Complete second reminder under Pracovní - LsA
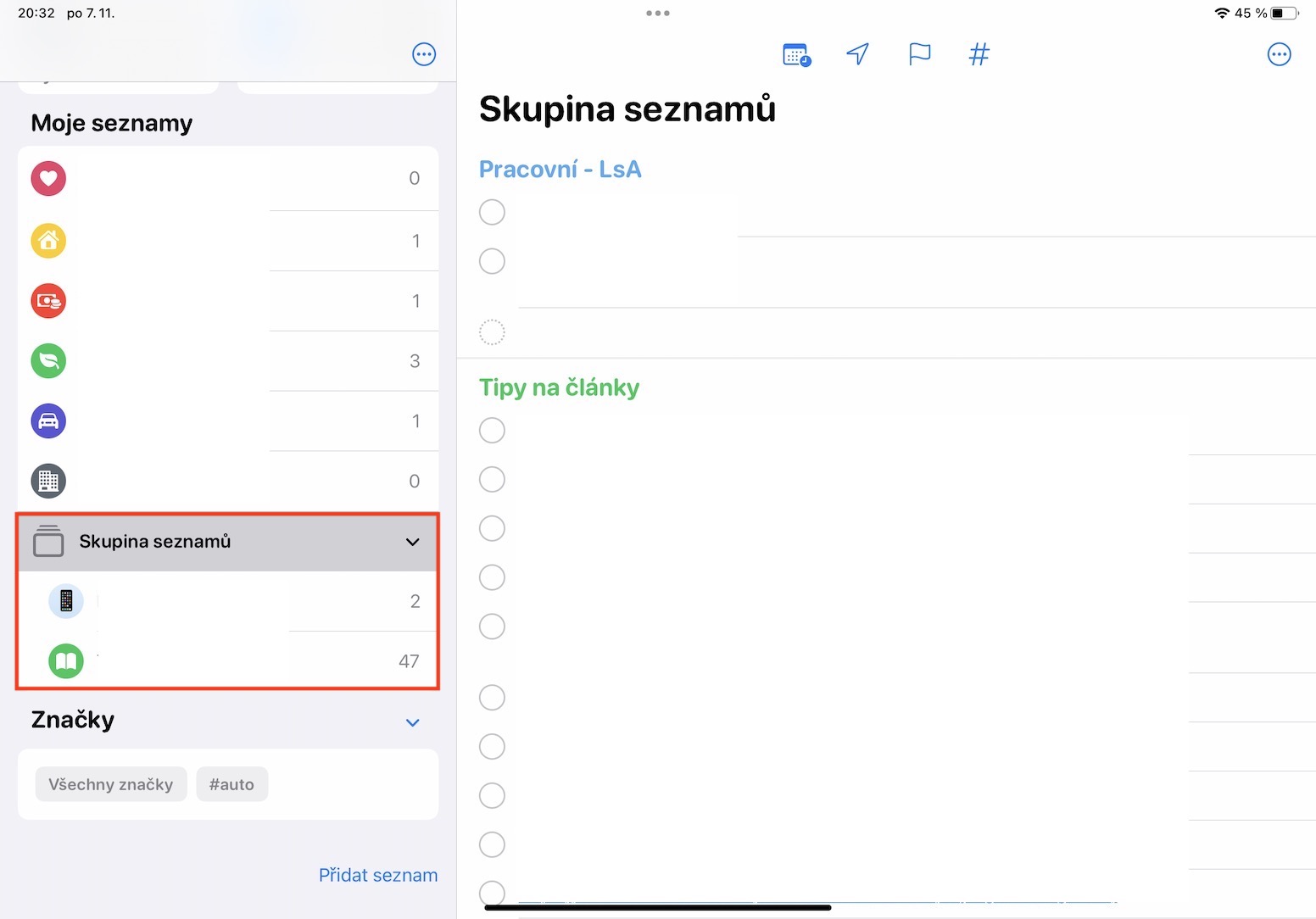This screenshot has height=919, width=1316. click(492, 261)
